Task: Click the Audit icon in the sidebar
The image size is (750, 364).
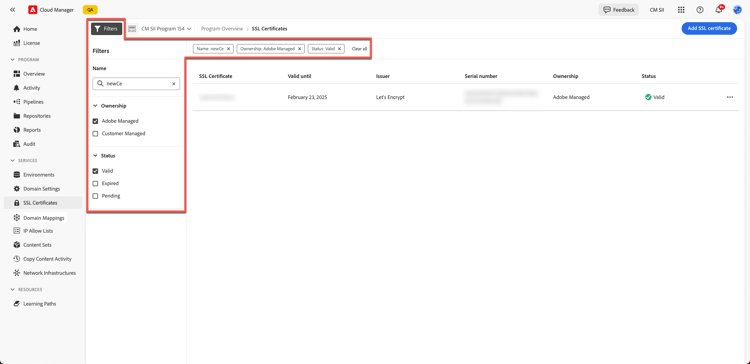Action: click(17, 144)
